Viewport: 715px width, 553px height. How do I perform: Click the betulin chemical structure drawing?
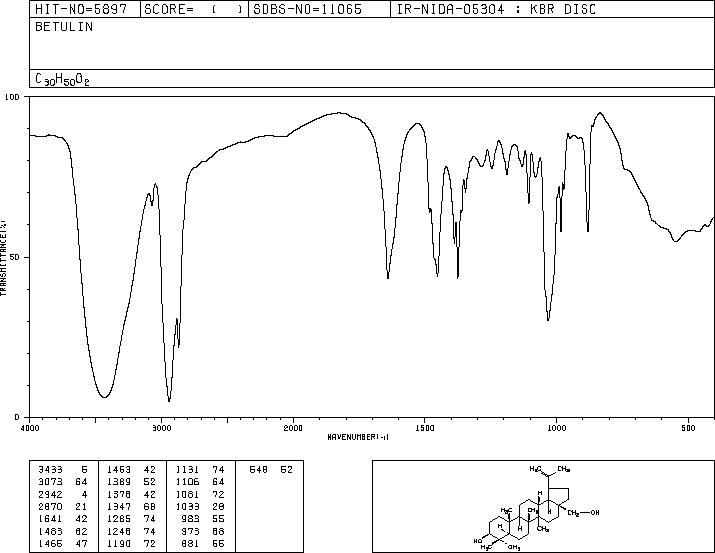point(537,507)
